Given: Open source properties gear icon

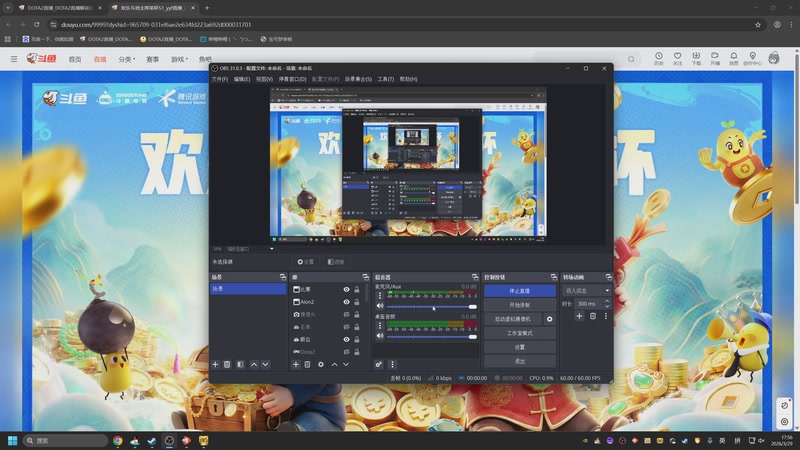Looking at the screenshot, I should click(321, 365).
